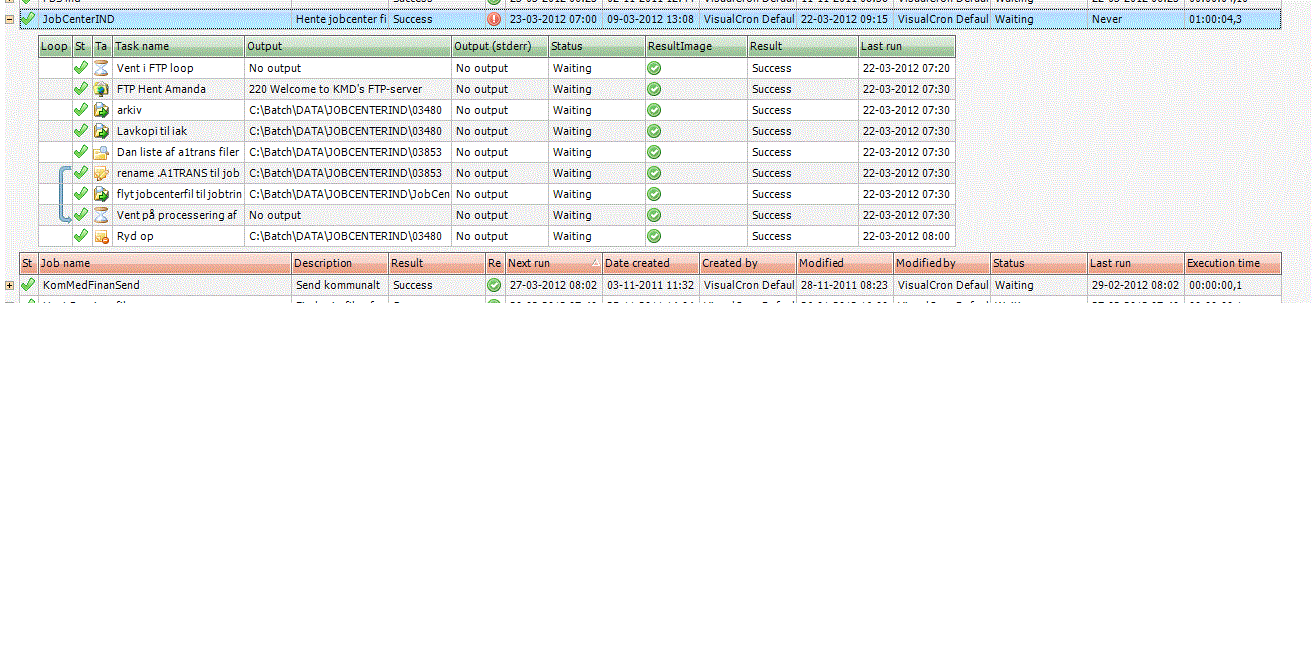Sort jobs by Next run column header
Viewport: 1312px width, 648px height.
[x=552, y=263]
